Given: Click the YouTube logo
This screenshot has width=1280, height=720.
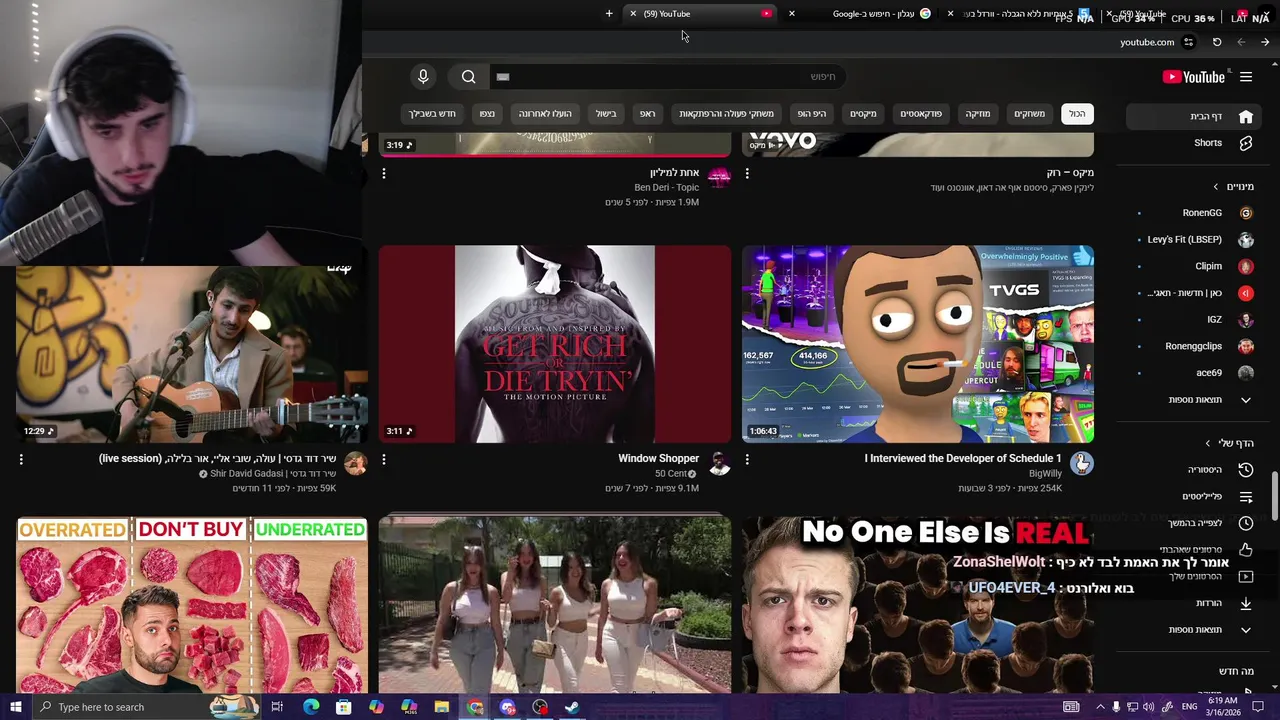Looking at the screenshot, I should click(x=1194, y=77).
